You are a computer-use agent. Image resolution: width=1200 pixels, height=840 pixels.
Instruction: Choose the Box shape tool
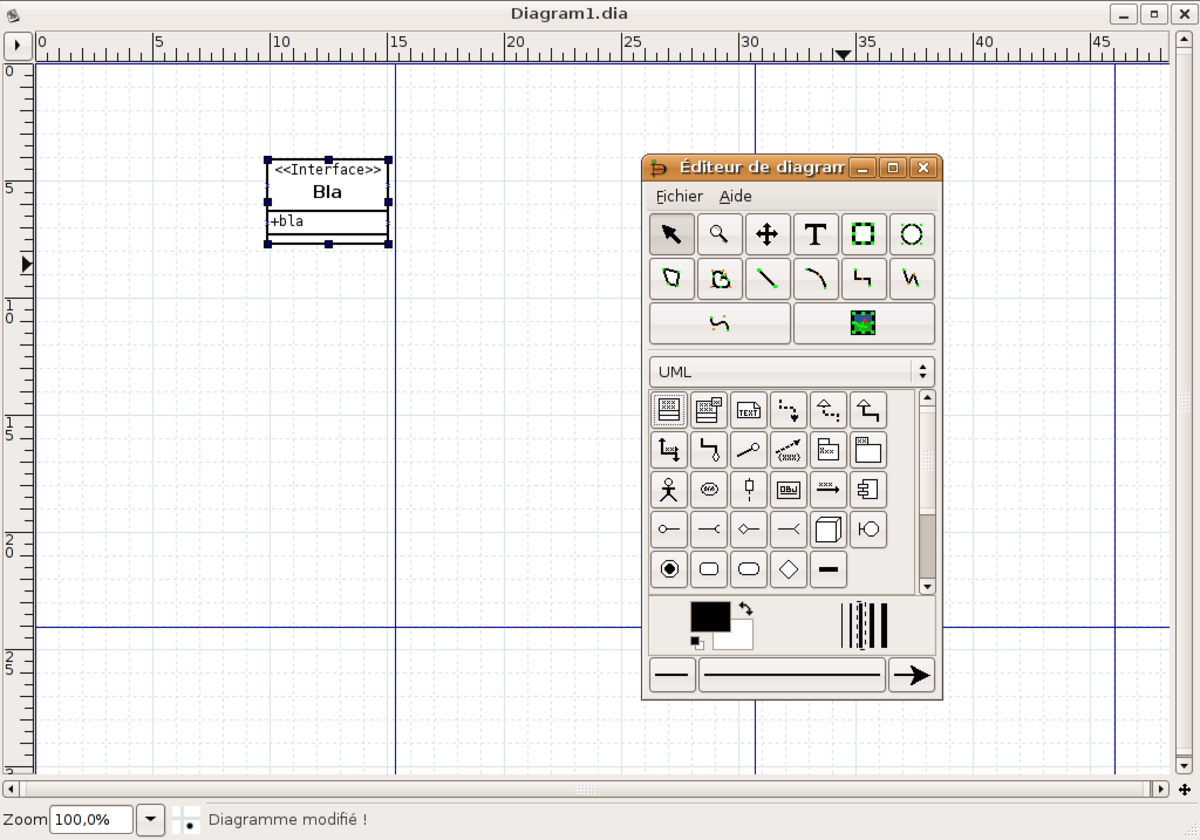coord(863,234)
